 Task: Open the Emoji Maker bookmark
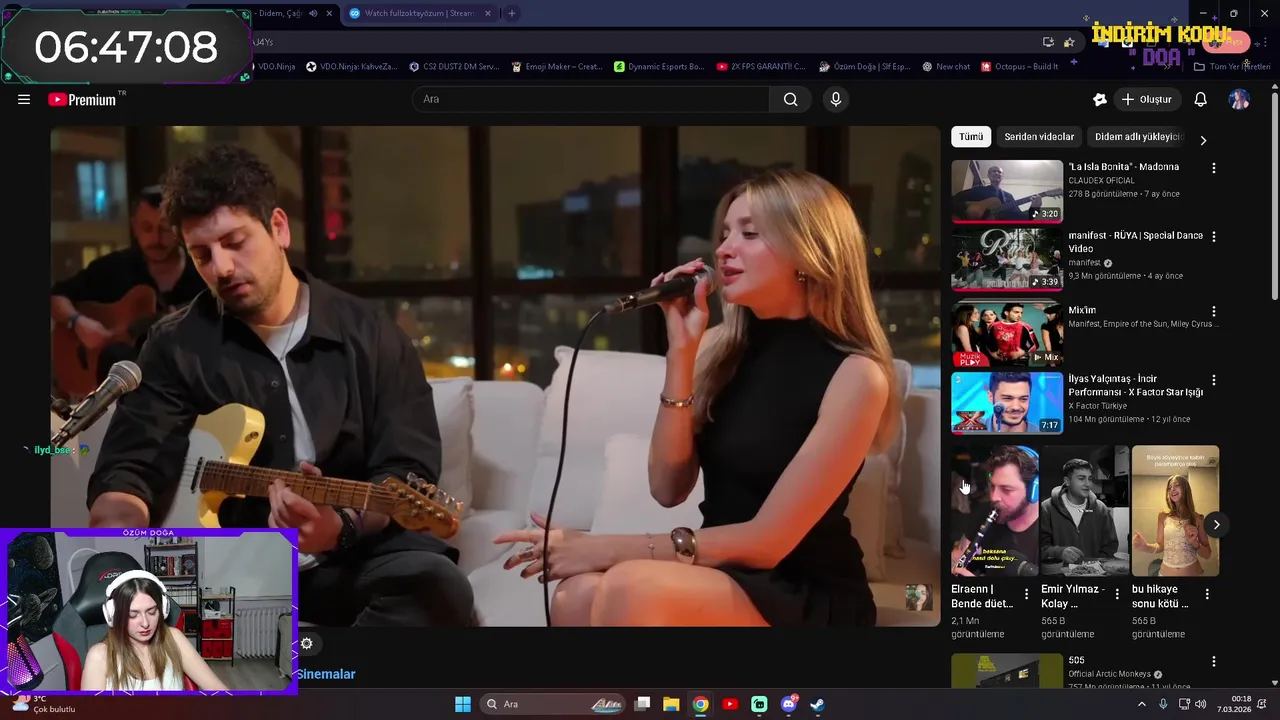point(556,67)
